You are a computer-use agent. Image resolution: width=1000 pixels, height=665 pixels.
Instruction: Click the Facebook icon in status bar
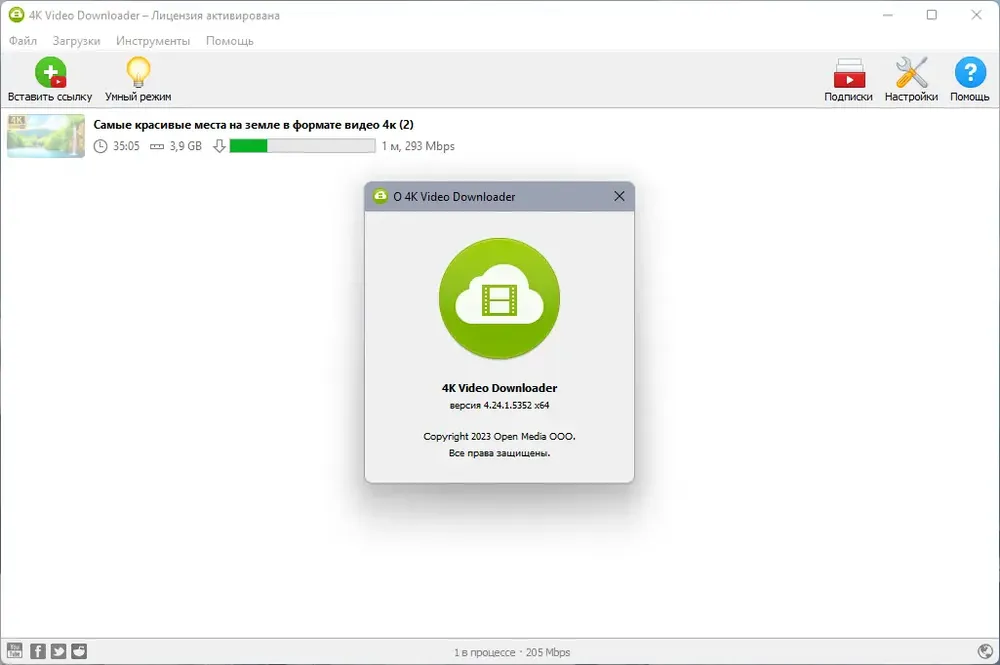tap(38, 651)
